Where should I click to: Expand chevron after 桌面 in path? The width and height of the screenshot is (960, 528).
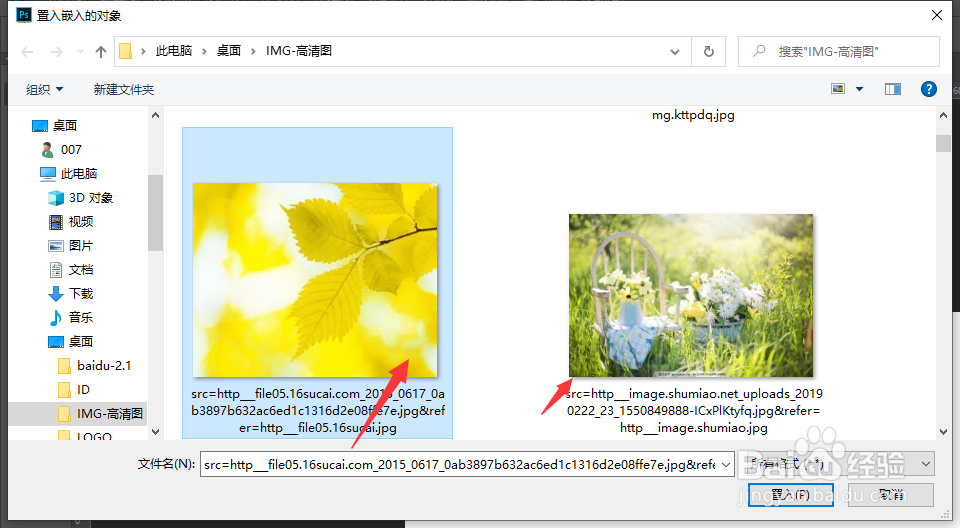click(253, 51)
